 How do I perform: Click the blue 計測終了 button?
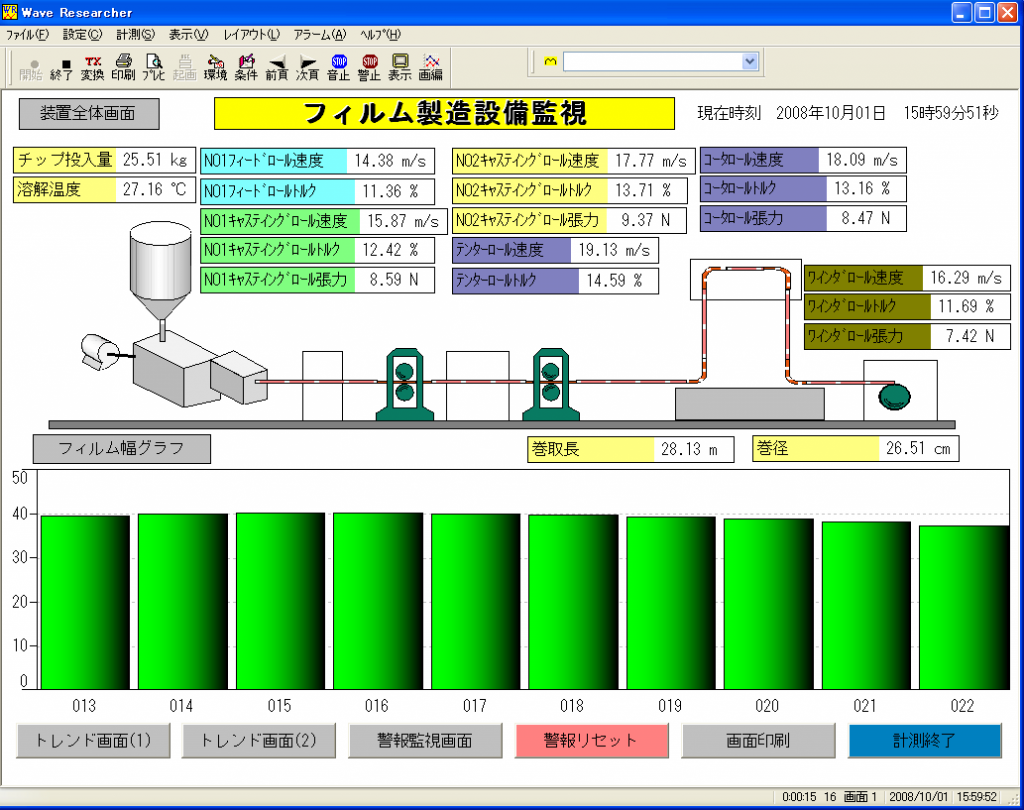925,741
